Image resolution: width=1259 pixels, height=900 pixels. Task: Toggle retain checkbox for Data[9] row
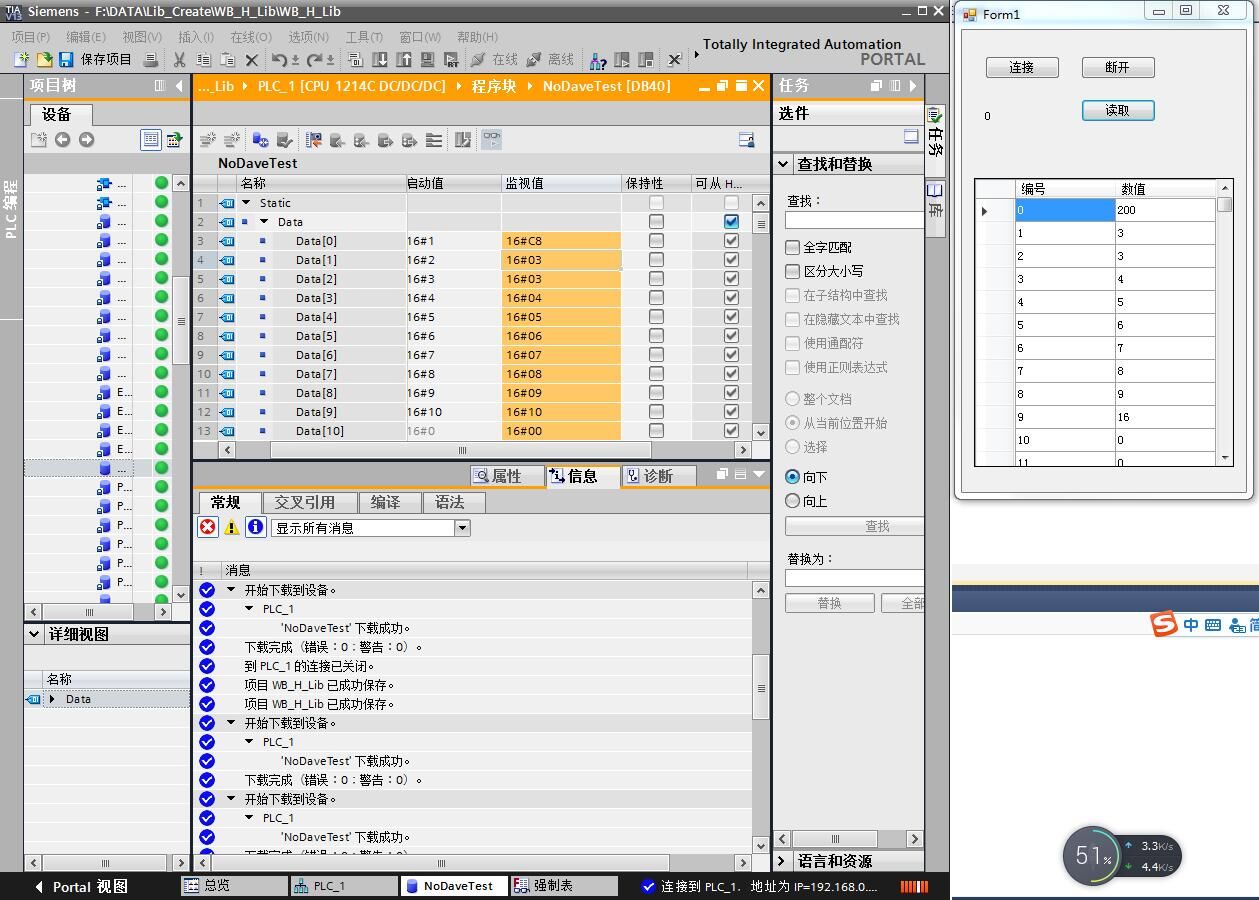pyautogui.click(x=656, y=412)
